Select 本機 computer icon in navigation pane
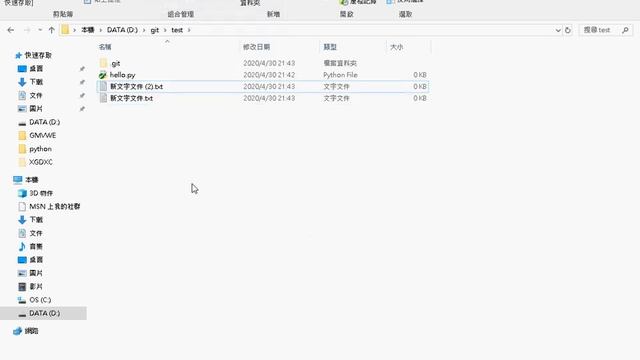 click(18, 180)
